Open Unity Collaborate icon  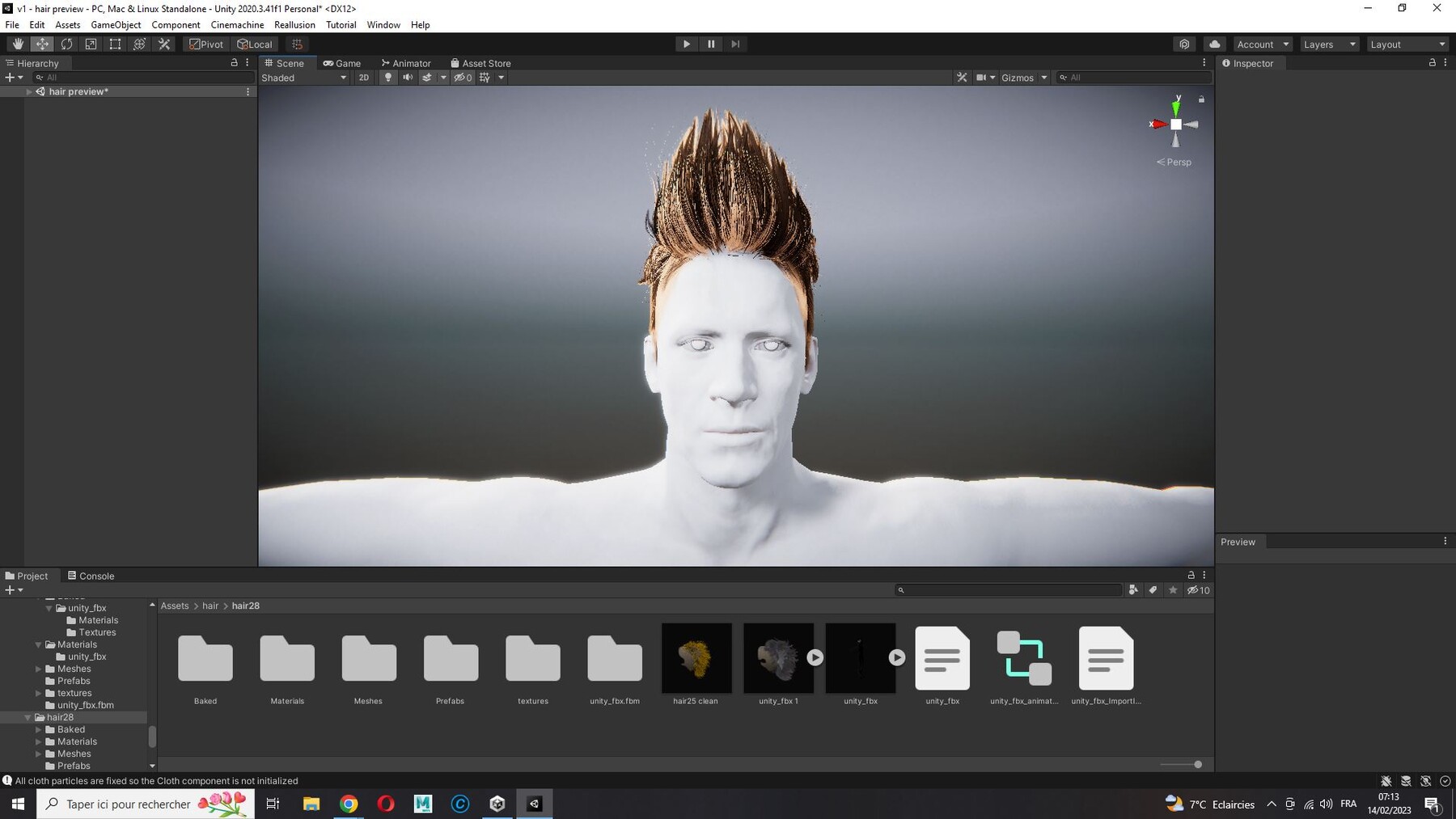1184,44
